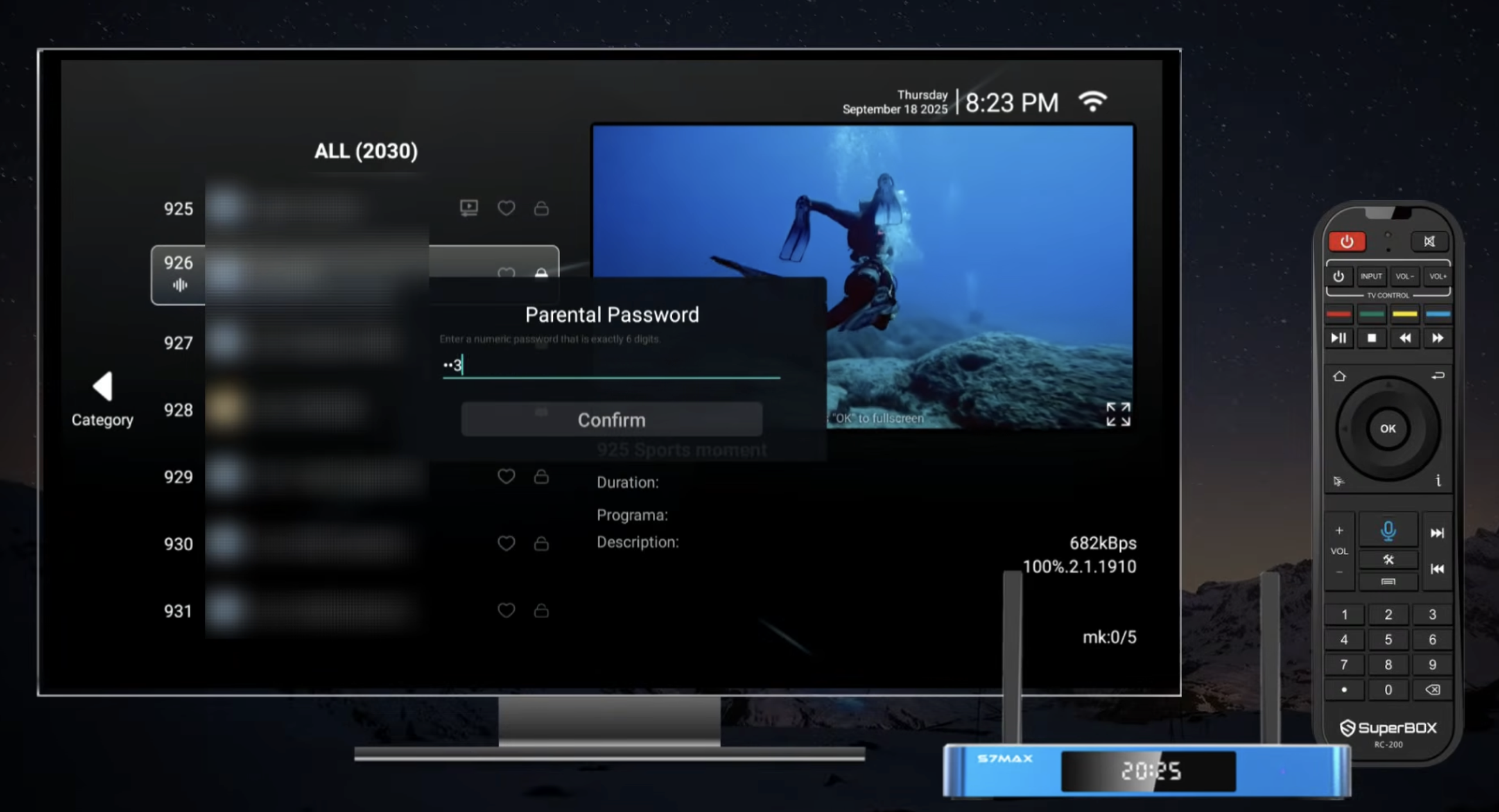Viewport: 1499px width, 812px height.
Task: Click number 1 on the remote keypad
Action: tap(1344, 614)
